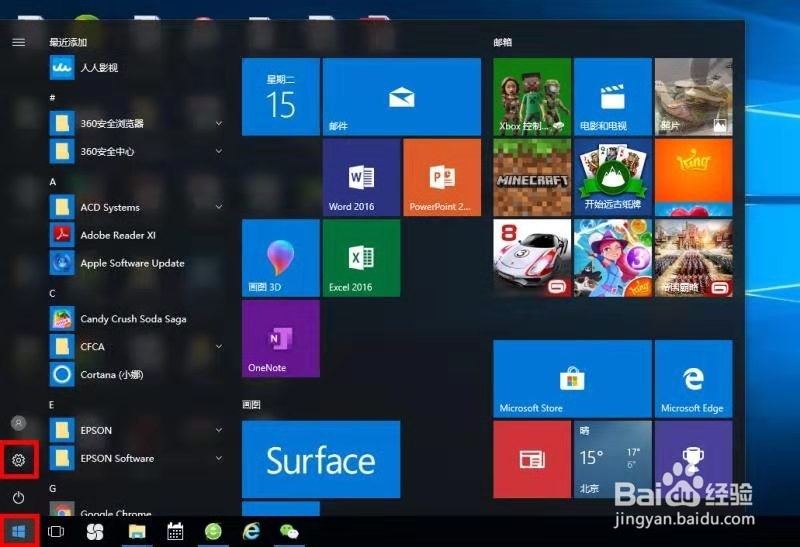The width and height of the screenshot is (800, 547).
Task: Open the Settings gear in Start menu
Action: [18, 460]
